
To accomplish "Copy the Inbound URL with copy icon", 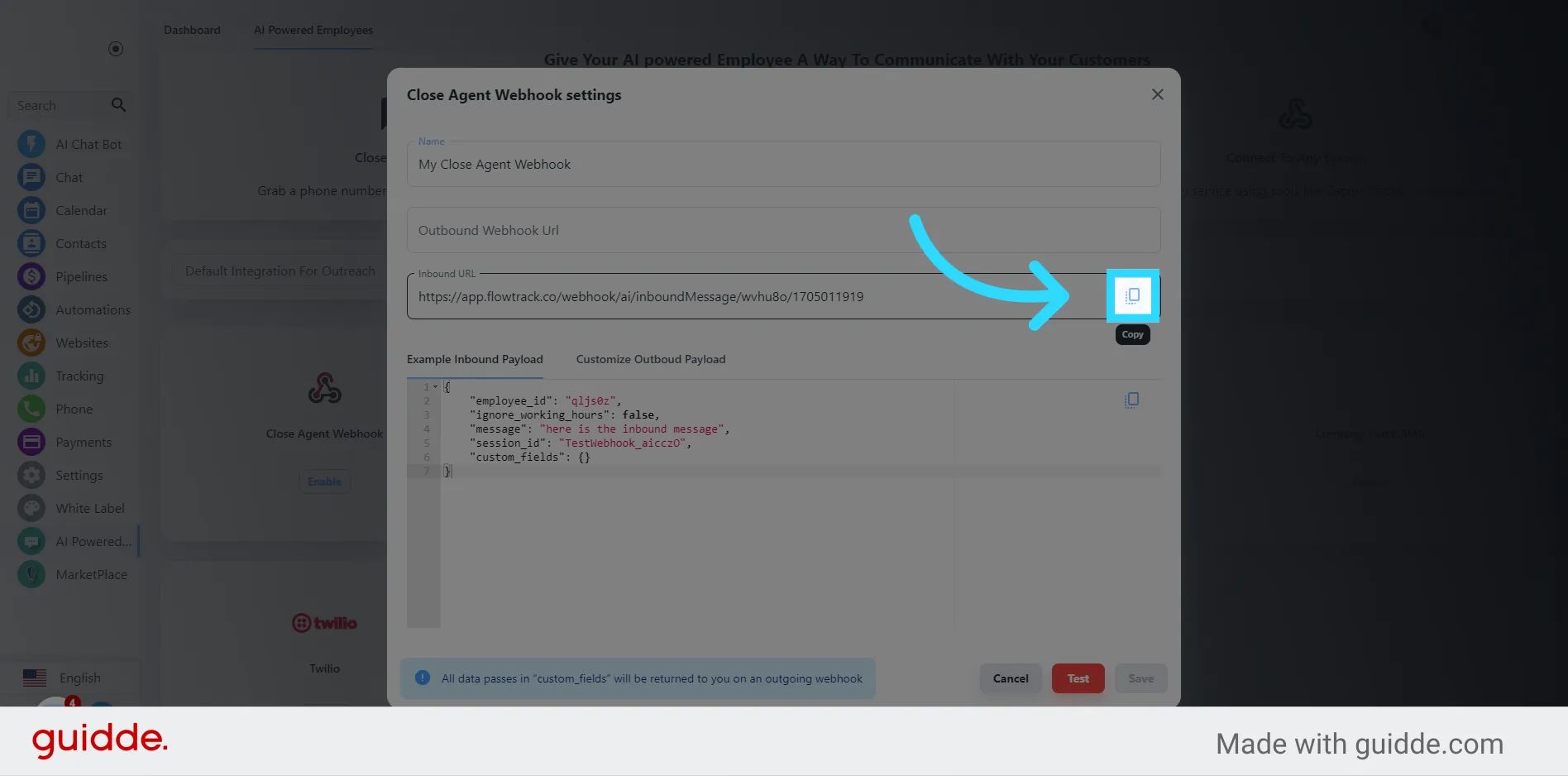I will point(1133,295).
